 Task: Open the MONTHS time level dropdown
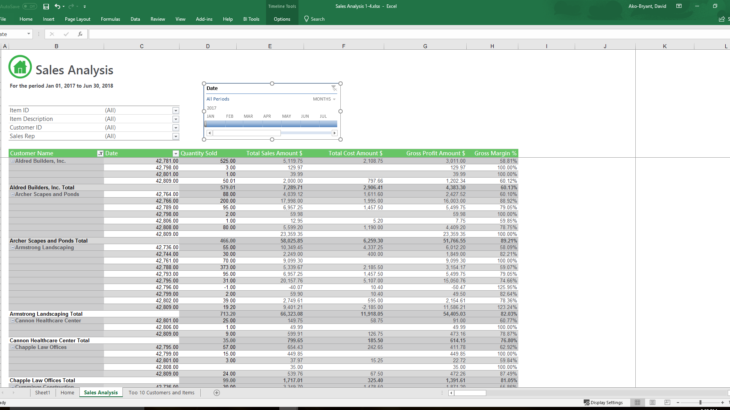[324, 99]
